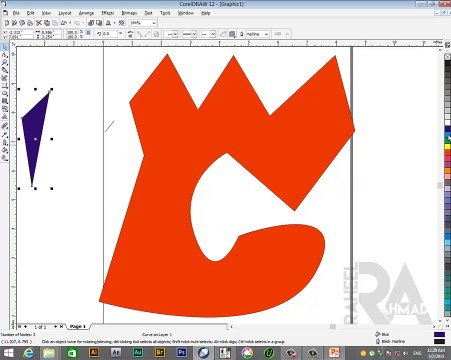Open the View menu
This screenshot has width=451, height=360.
46,13
